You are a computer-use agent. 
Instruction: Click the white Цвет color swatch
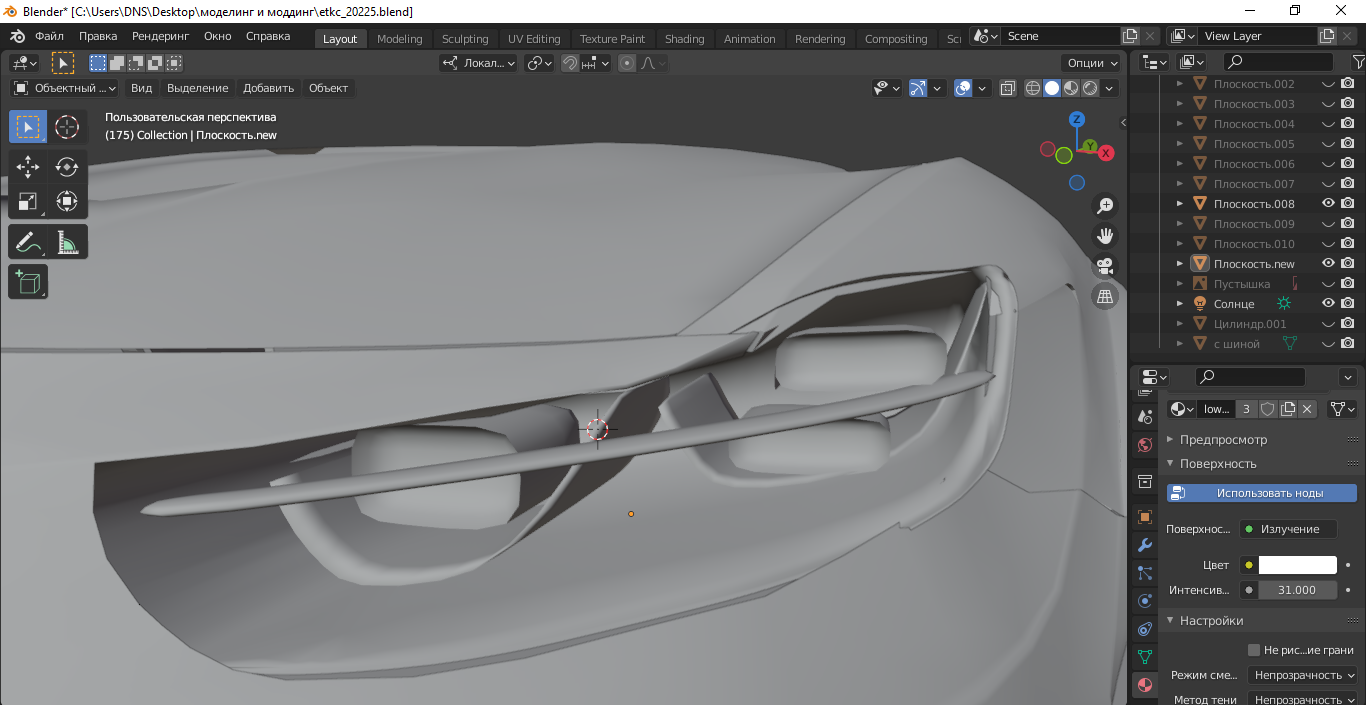[x=1297, y=565]
